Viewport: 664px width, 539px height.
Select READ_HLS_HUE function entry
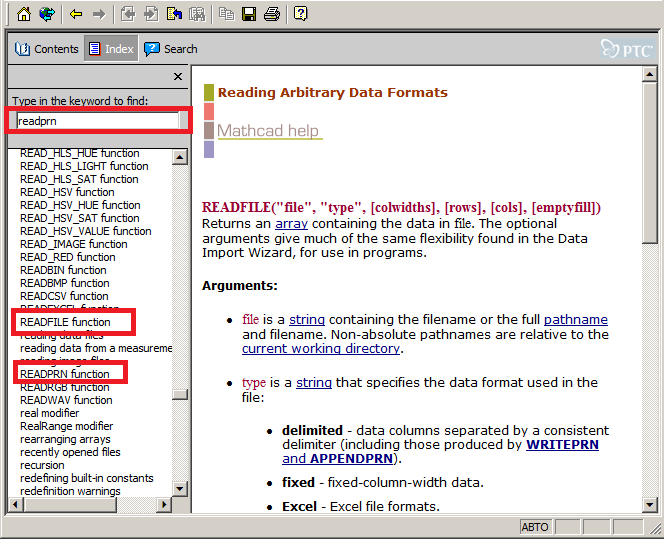point(80,153)
